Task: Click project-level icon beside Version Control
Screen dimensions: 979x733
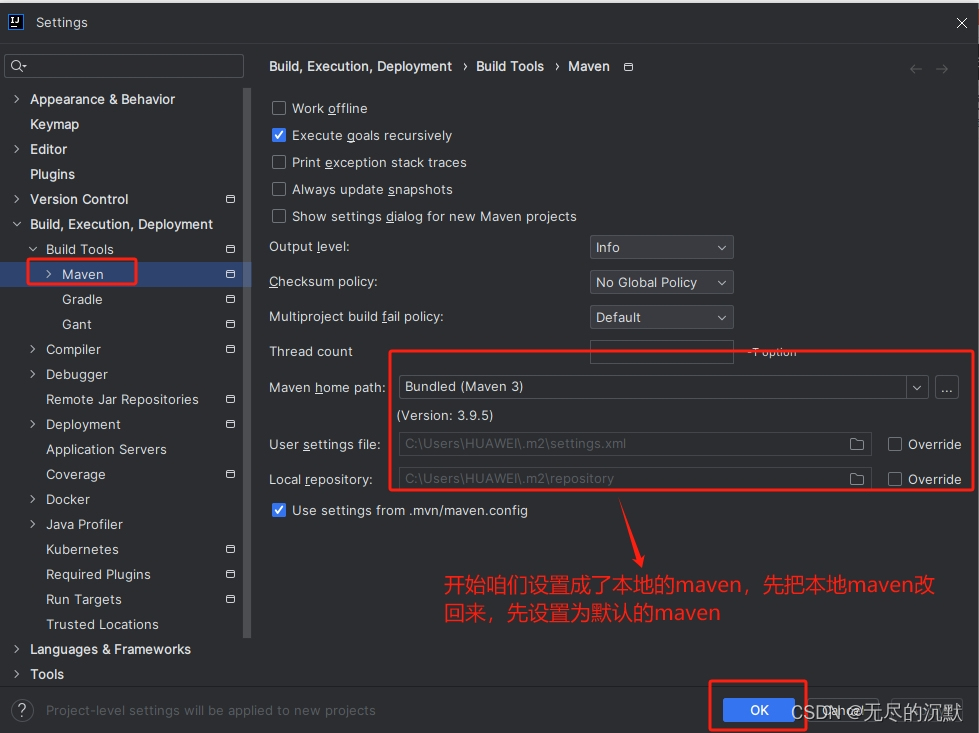Action: tap(230, 199)
